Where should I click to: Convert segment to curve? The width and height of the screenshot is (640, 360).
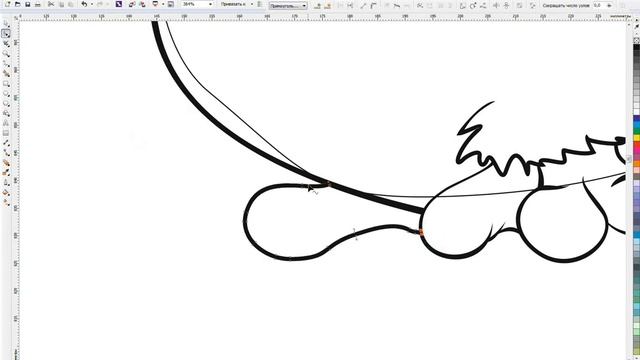tap(373, 6)
